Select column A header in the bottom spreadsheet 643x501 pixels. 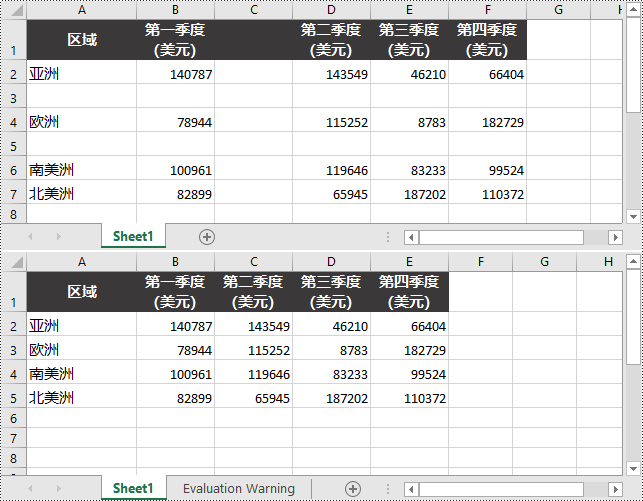tap(82, 262)
